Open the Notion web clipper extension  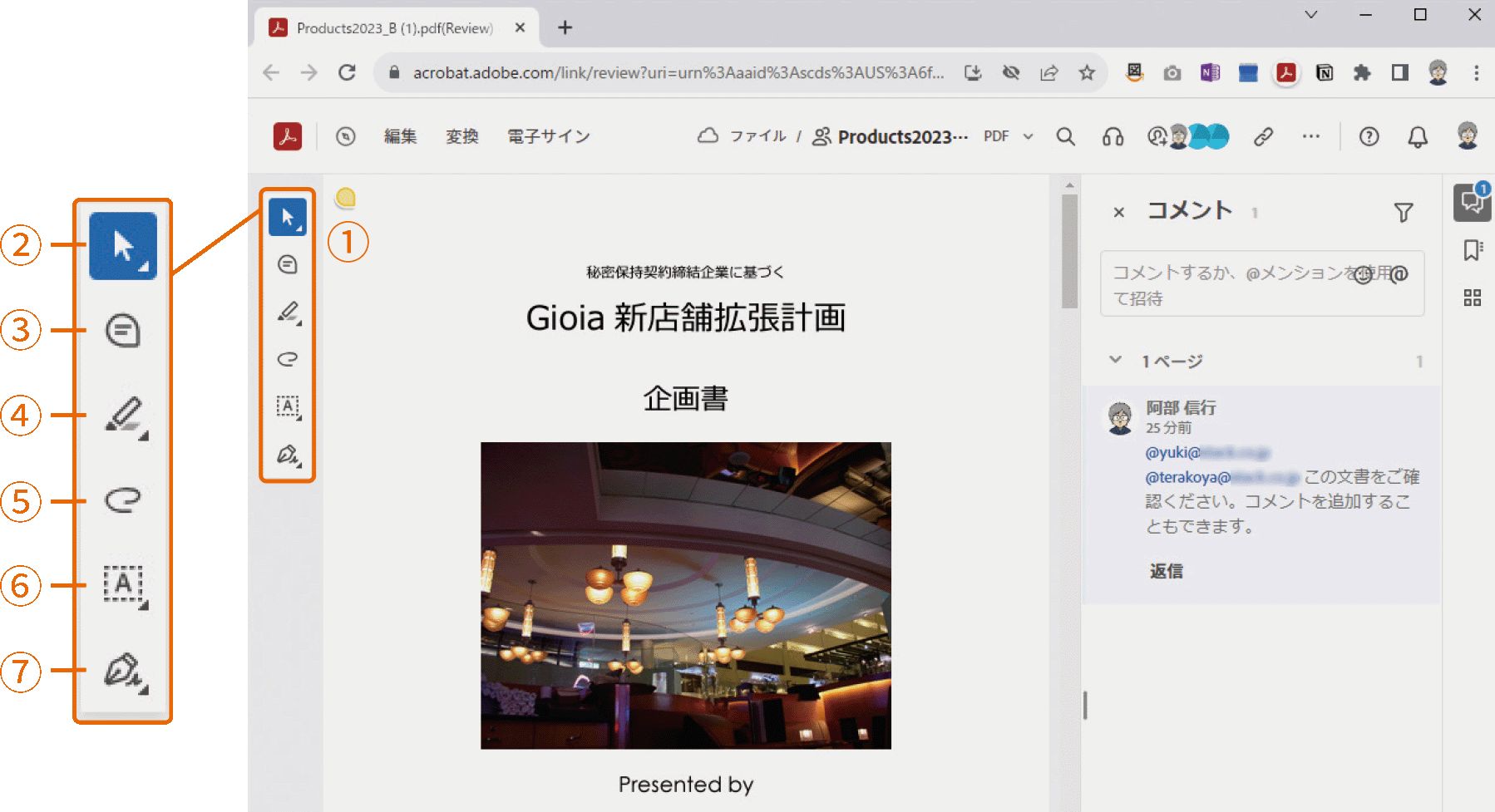(1325, 73)
